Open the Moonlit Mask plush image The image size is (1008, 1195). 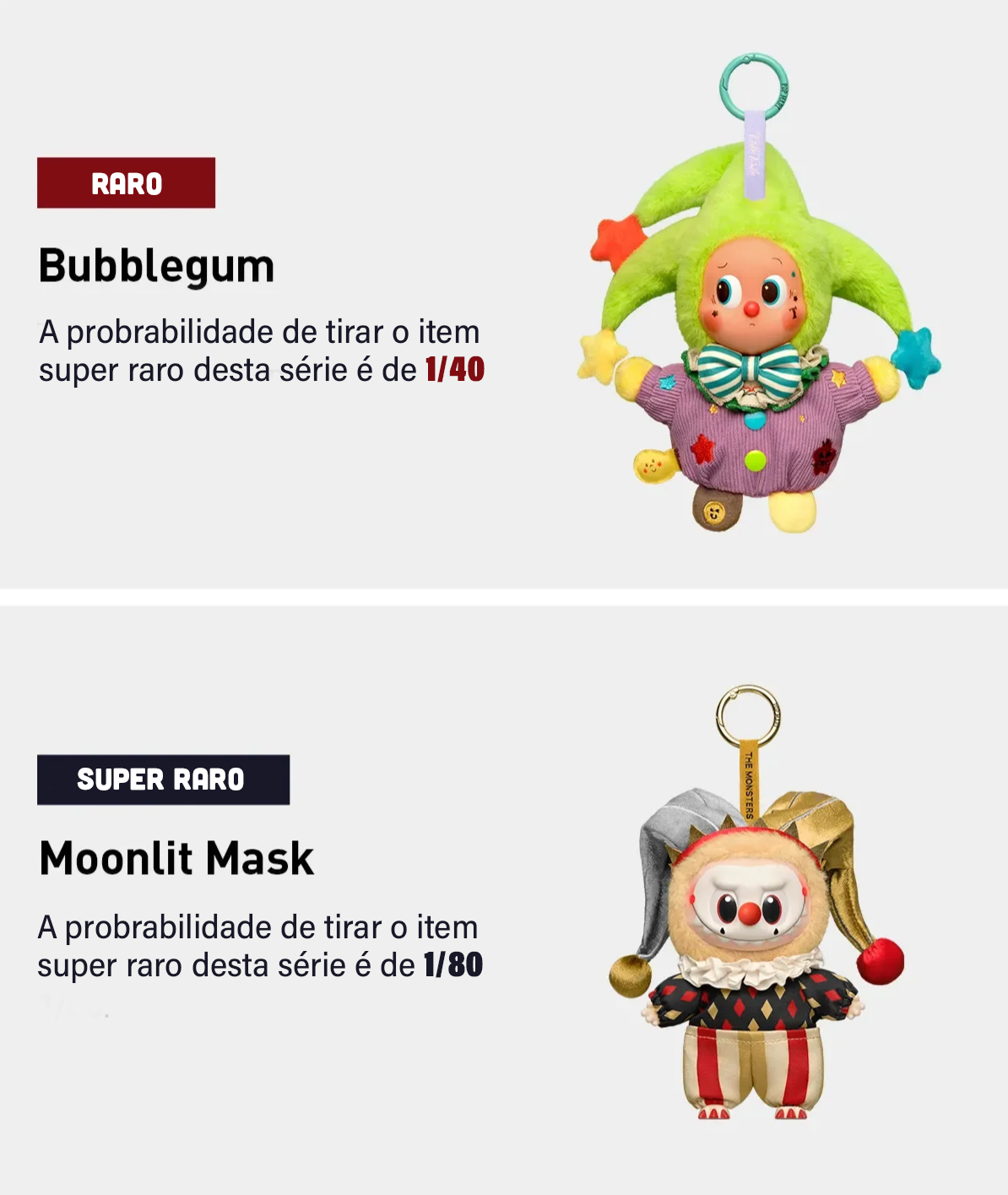click(x=756, y=902)
